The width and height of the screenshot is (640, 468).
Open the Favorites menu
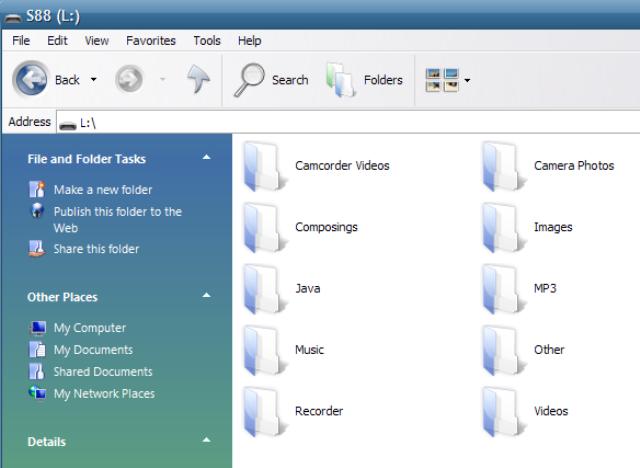pyautogui.click(x=150, y=41)
